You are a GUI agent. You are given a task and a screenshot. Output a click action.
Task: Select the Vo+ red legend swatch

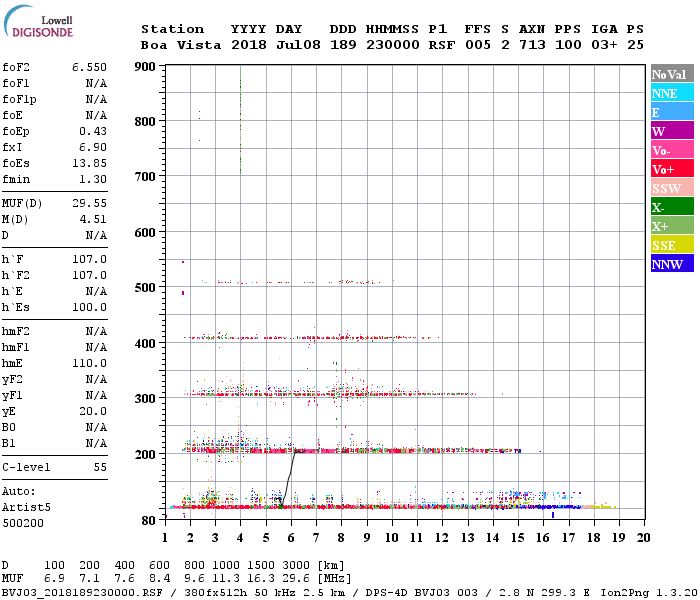672,169
